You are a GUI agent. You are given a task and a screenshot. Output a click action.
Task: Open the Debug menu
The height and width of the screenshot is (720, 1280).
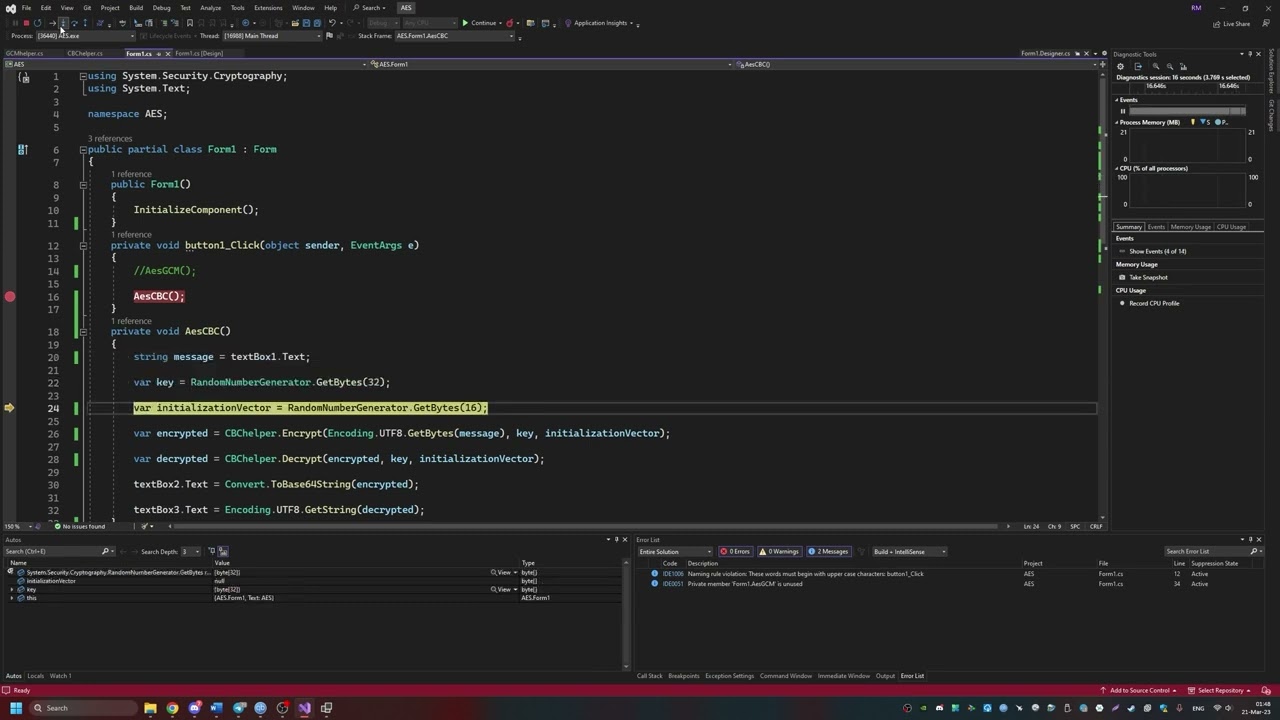pyautogui.click(x=161, y=8)
